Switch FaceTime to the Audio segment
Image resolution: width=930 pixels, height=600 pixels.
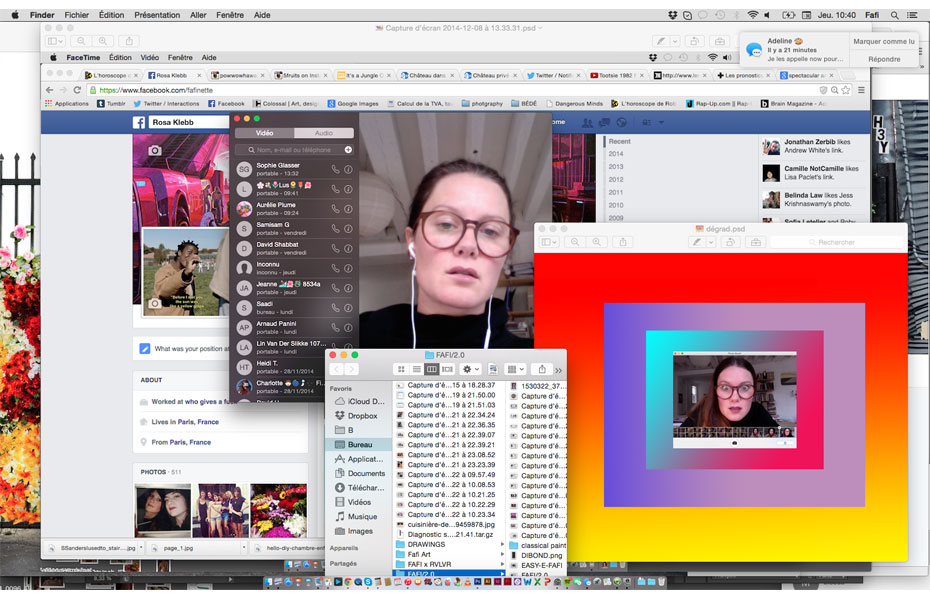[x=324, y=133]
